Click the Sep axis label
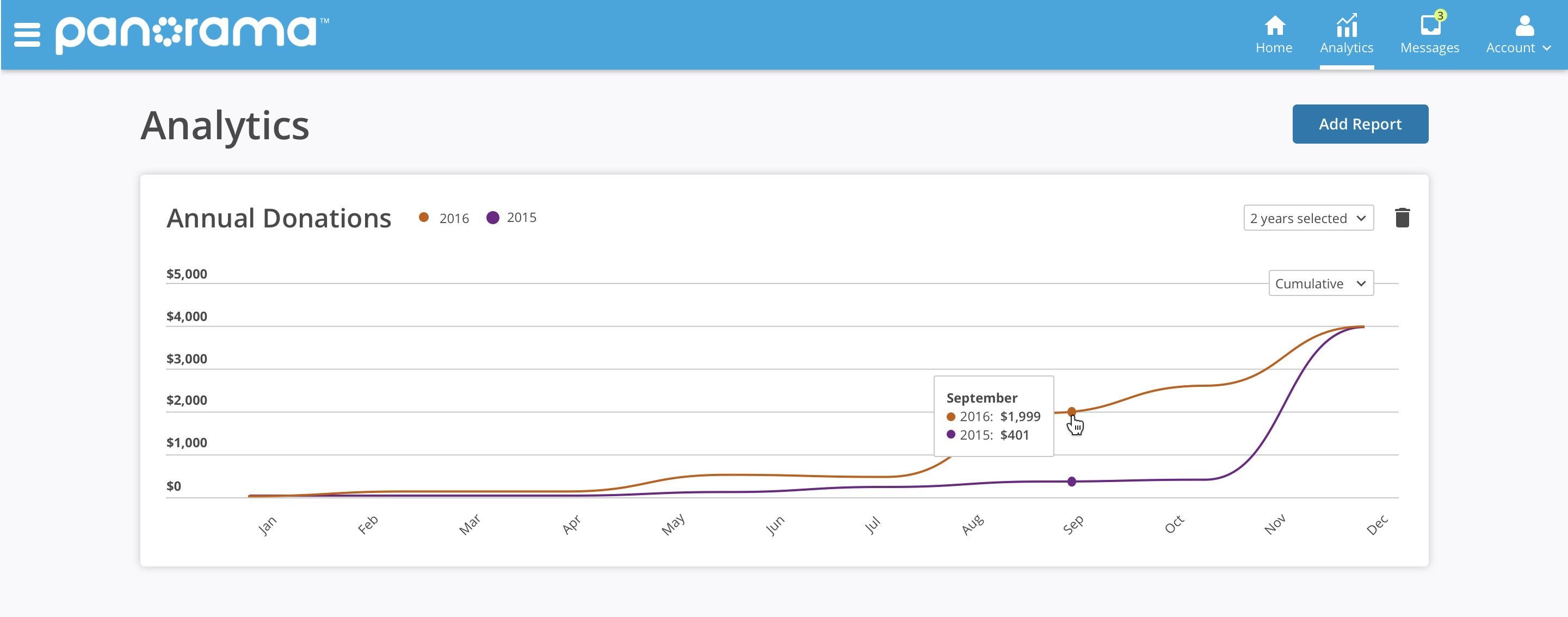This screenshot has width=1568, height=617. [1072, 525]
